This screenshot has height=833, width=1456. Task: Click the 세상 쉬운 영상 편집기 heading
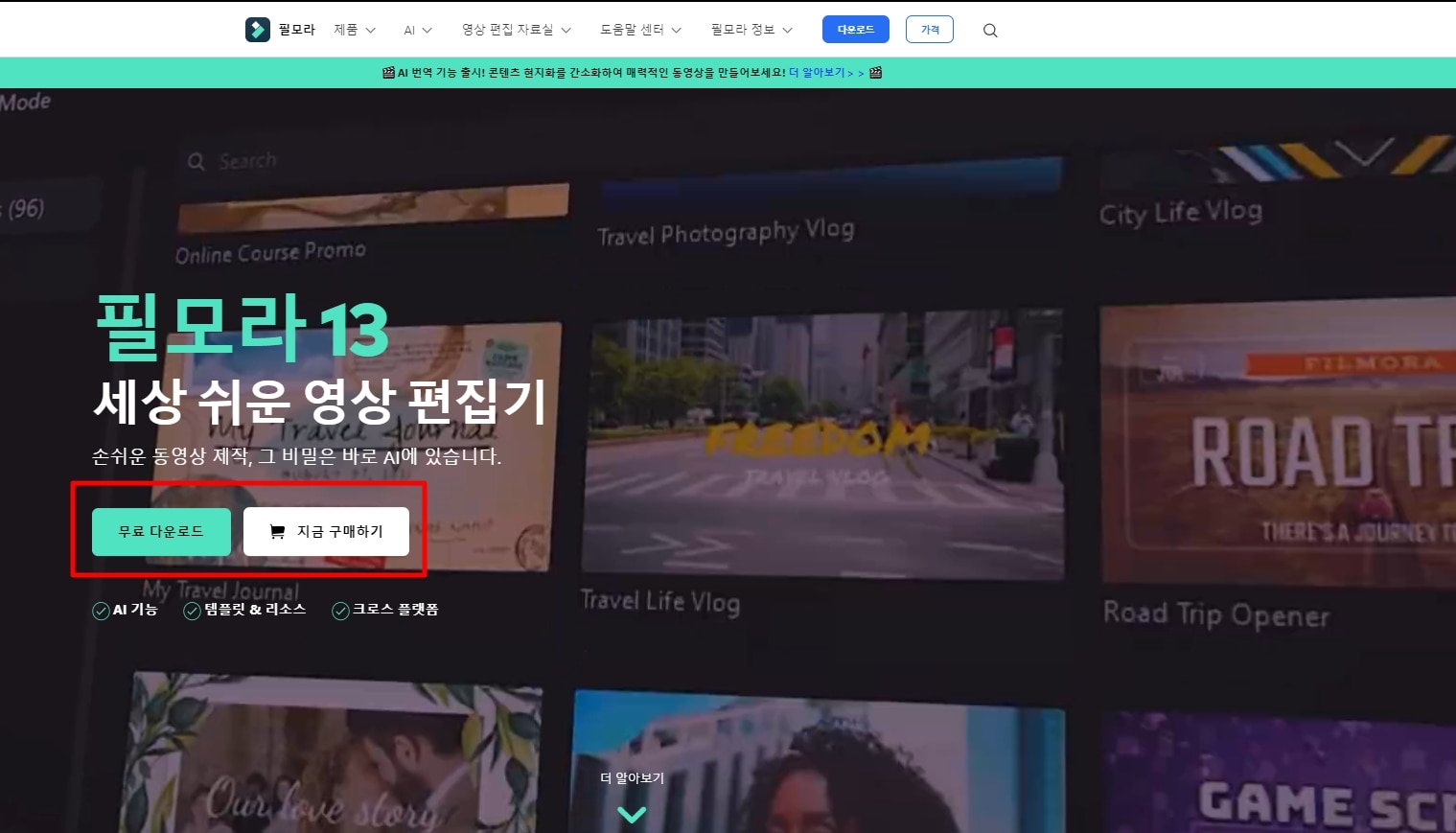click(320, 402)
